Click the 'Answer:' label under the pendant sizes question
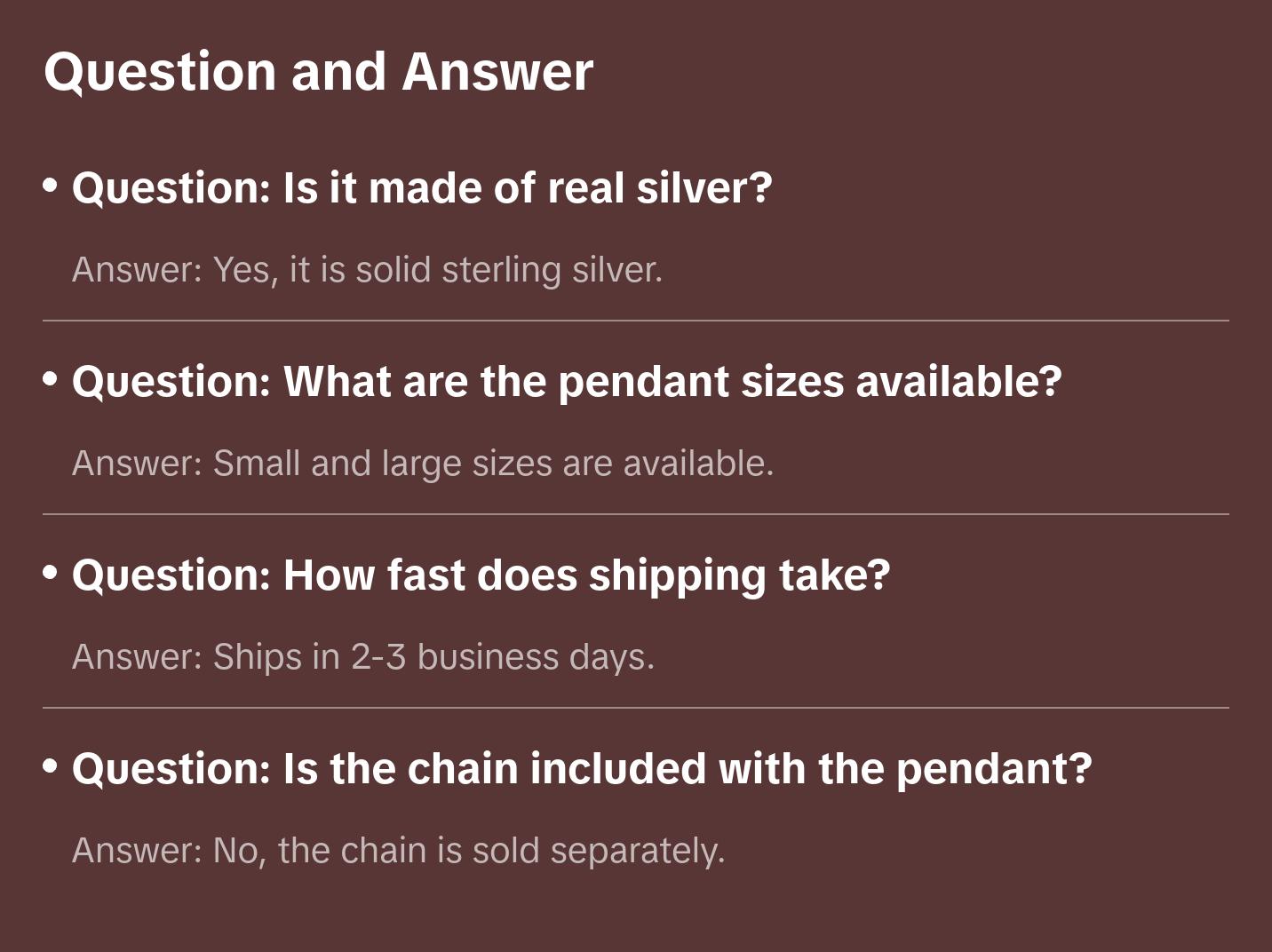This screenshot has width=1272, height=952. tap(138, 464)
